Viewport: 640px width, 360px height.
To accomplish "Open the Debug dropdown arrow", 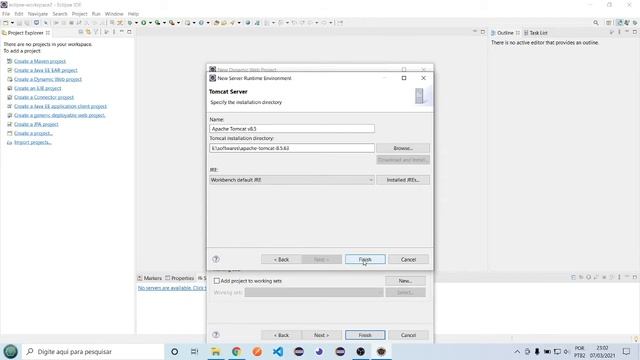I will point(136,23).
